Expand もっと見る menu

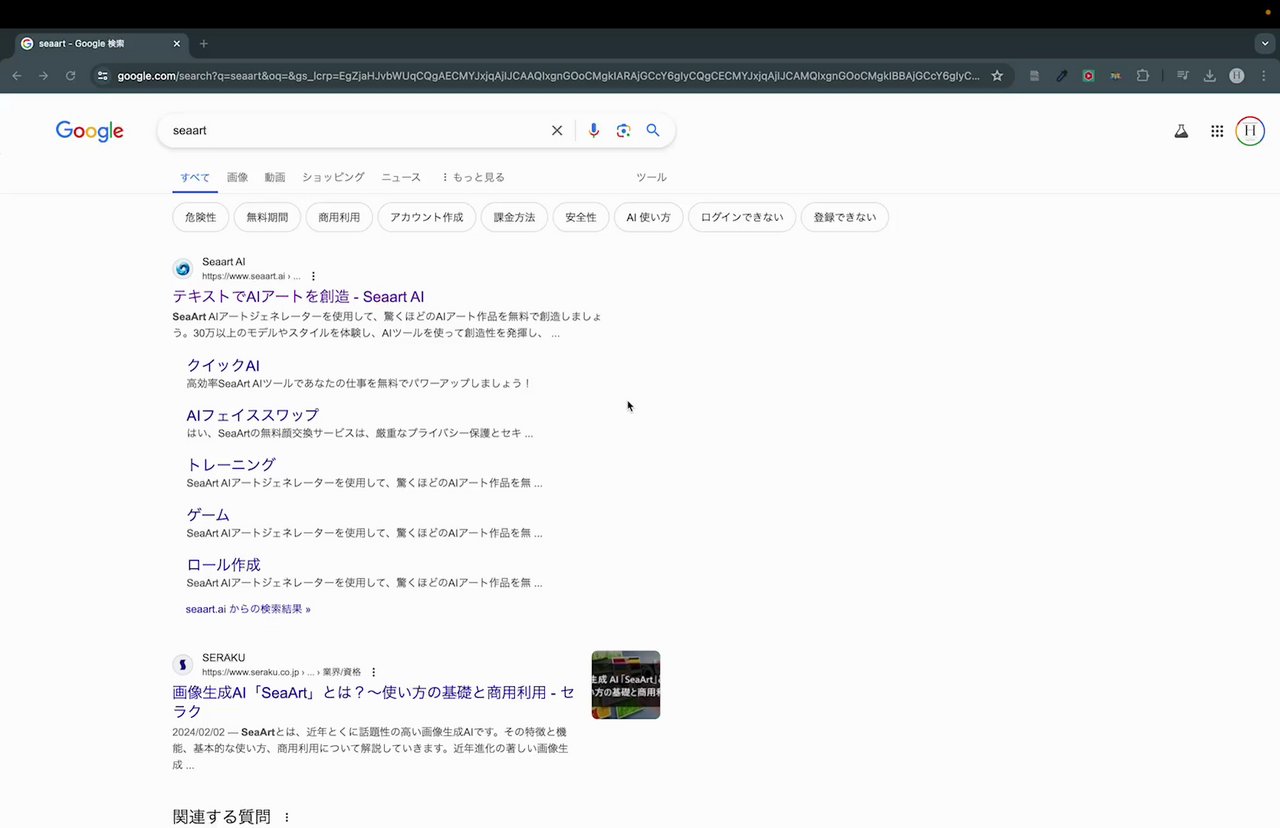tap(473, 177)
